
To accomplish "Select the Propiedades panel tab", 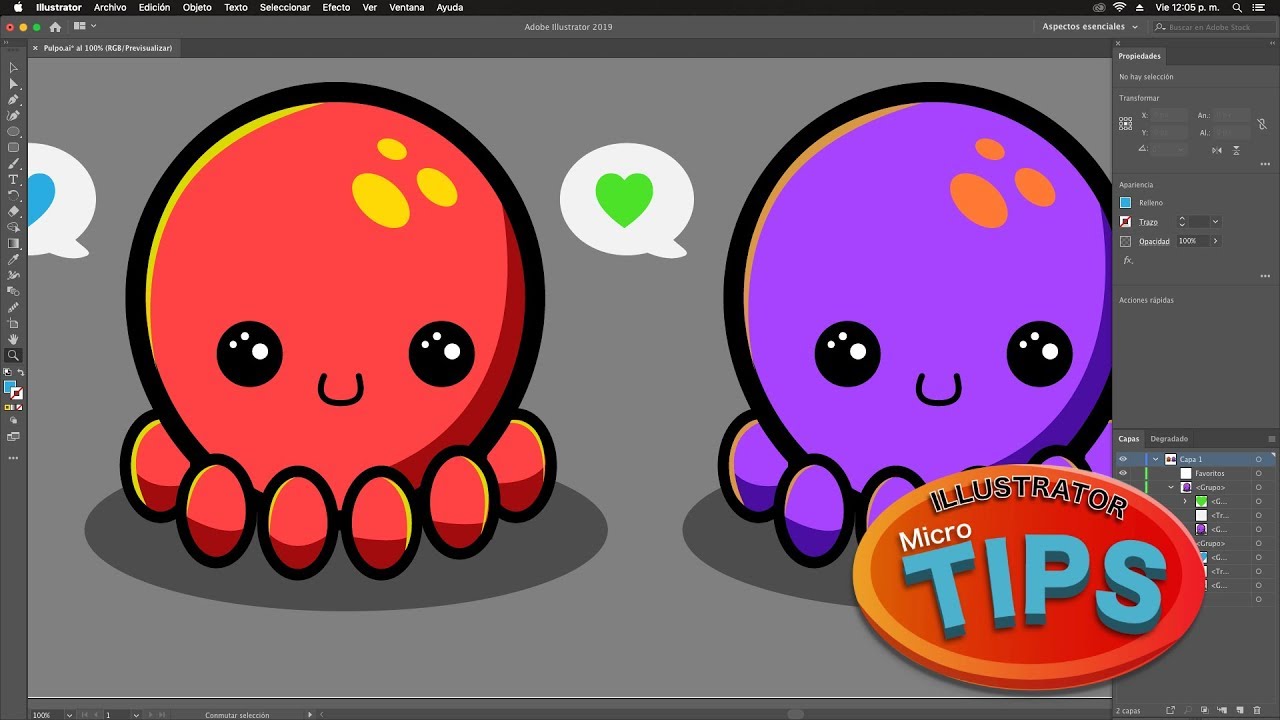I will coord(1139,56).
